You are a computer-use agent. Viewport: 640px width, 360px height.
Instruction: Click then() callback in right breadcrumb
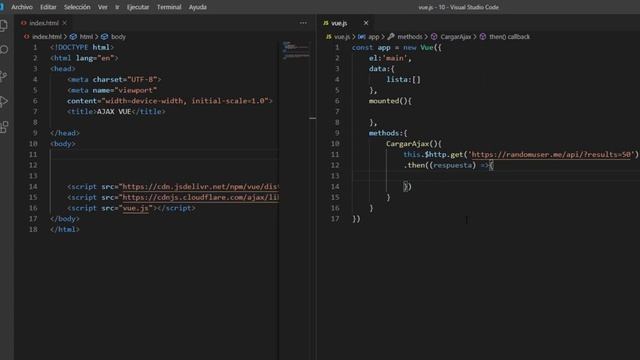(x=509, y=37)
